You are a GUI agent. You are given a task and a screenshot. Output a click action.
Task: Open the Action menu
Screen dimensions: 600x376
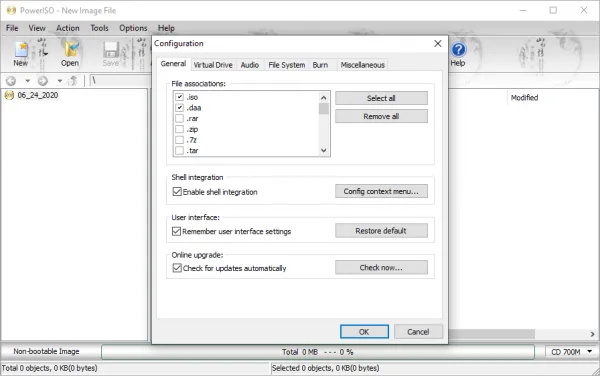[68, 28]
